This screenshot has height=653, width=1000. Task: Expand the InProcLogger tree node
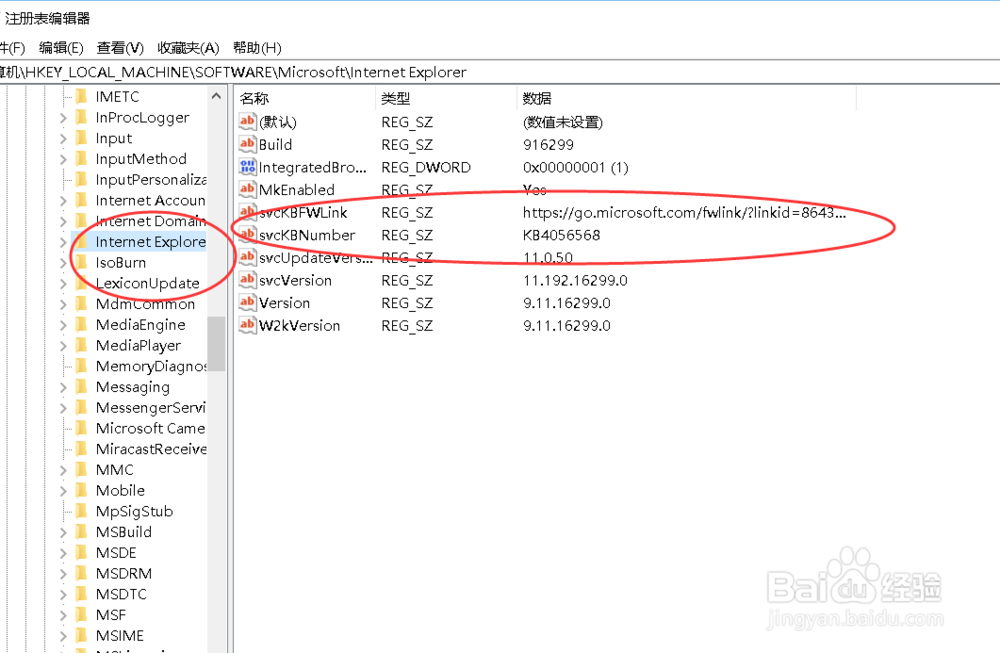pos(62,118)
